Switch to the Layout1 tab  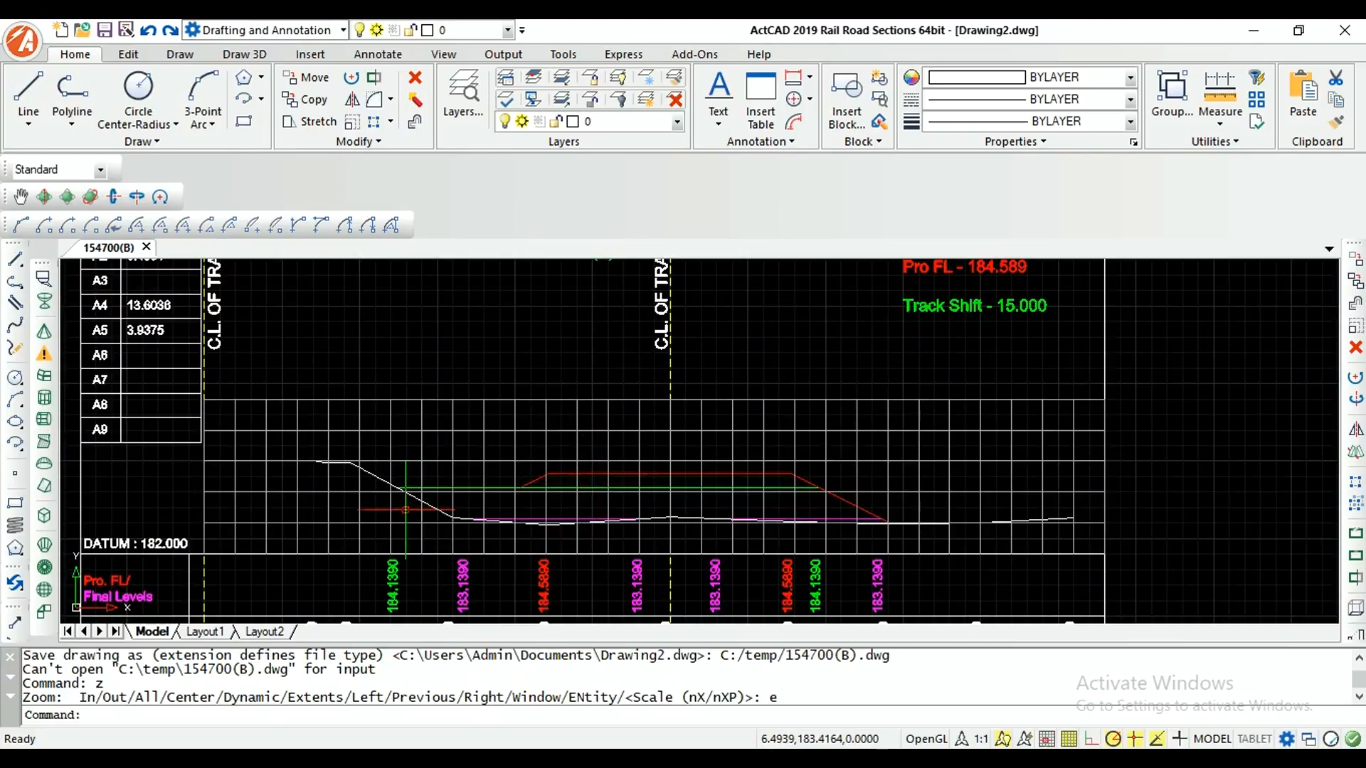205,632
